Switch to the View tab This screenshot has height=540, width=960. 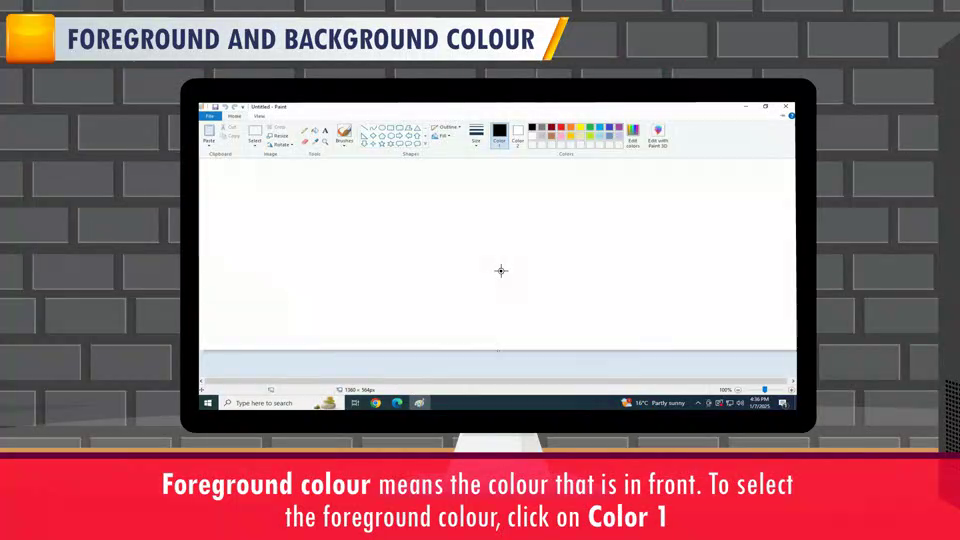pyautogui.click(x=259, y=116)
